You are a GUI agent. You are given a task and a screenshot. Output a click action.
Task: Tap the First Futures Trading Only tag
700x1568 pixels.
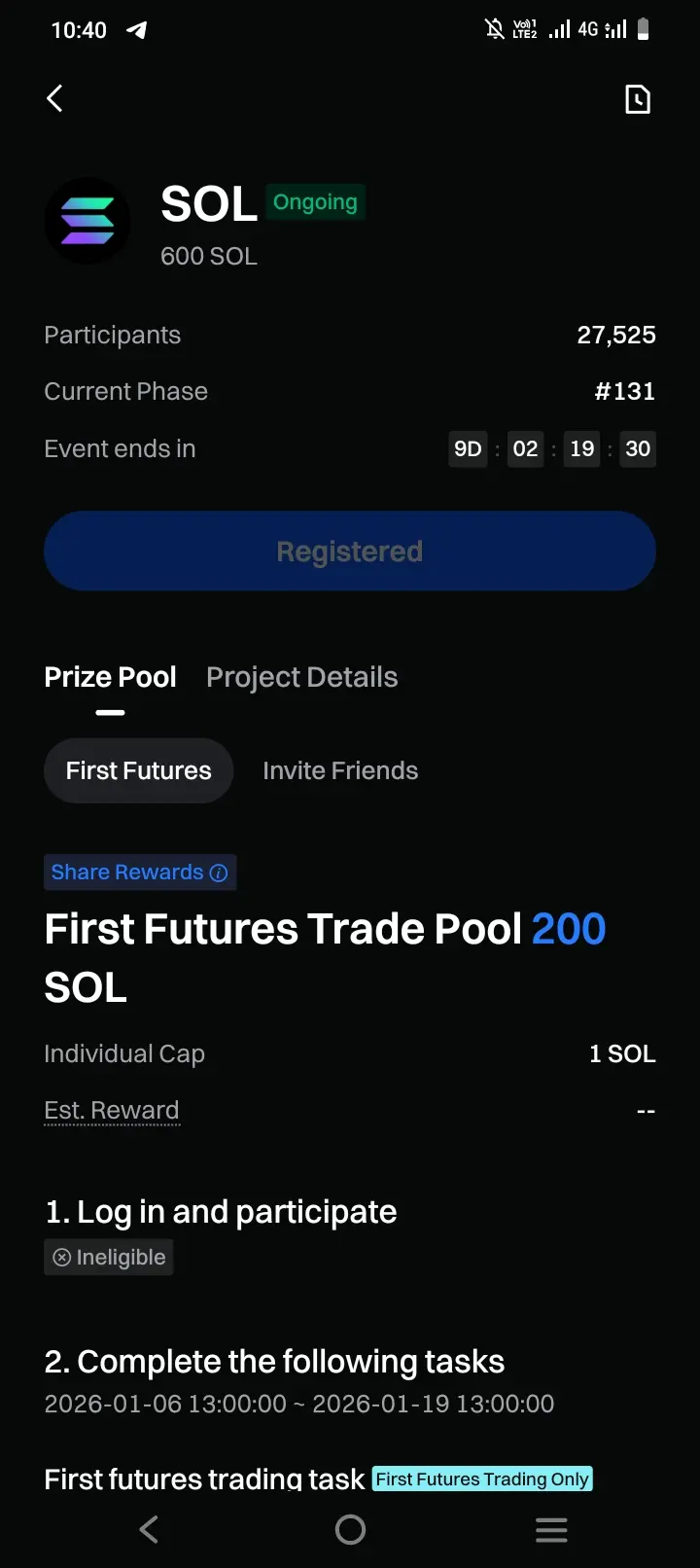point(482,1479)
